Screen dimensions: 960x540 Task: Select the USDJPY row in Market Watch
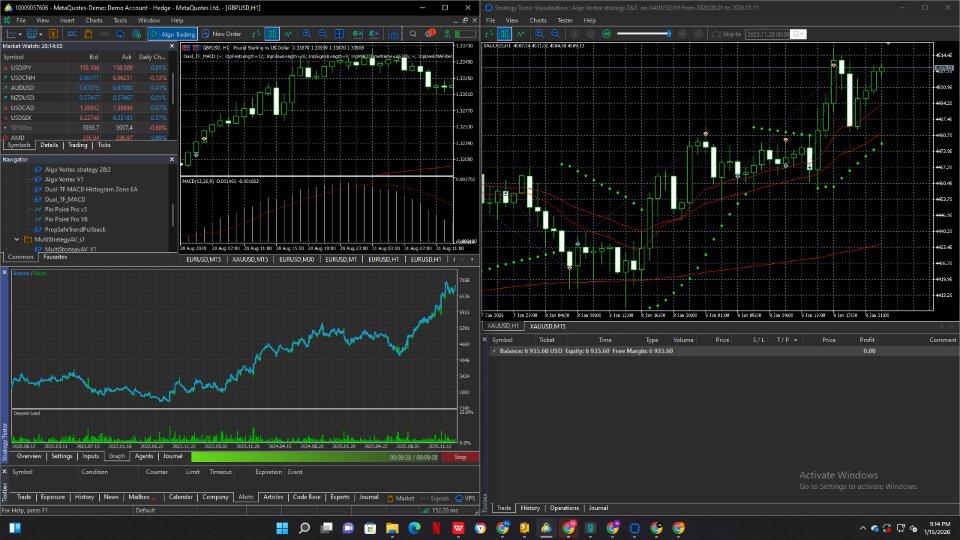coord(86,68)
